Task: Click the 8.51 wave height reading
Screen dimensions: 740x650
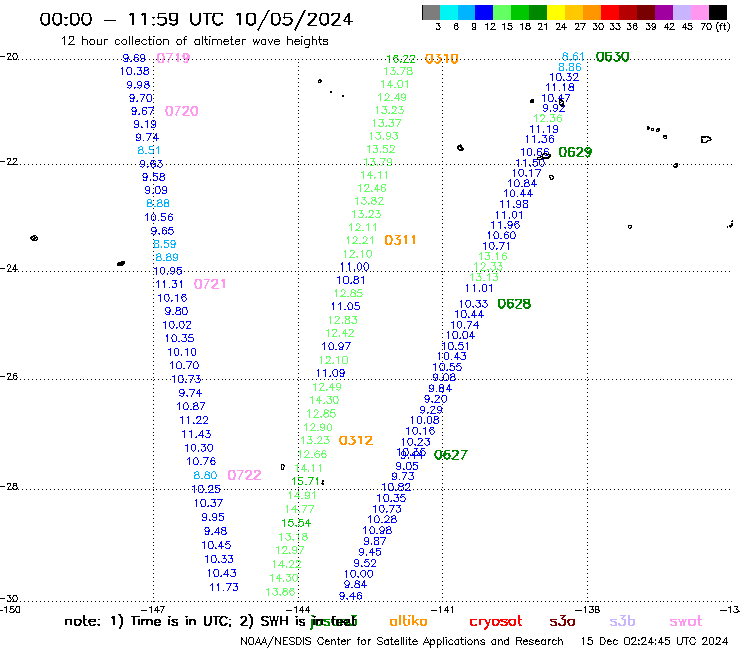Action: [149, 150]
